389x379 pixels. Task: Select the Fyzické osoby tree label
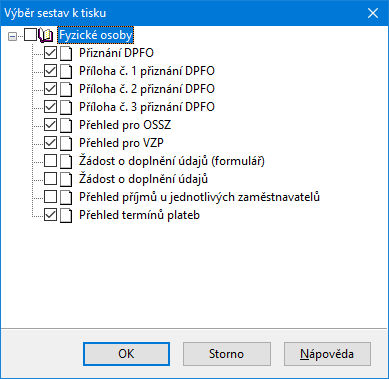click(96, 35)
